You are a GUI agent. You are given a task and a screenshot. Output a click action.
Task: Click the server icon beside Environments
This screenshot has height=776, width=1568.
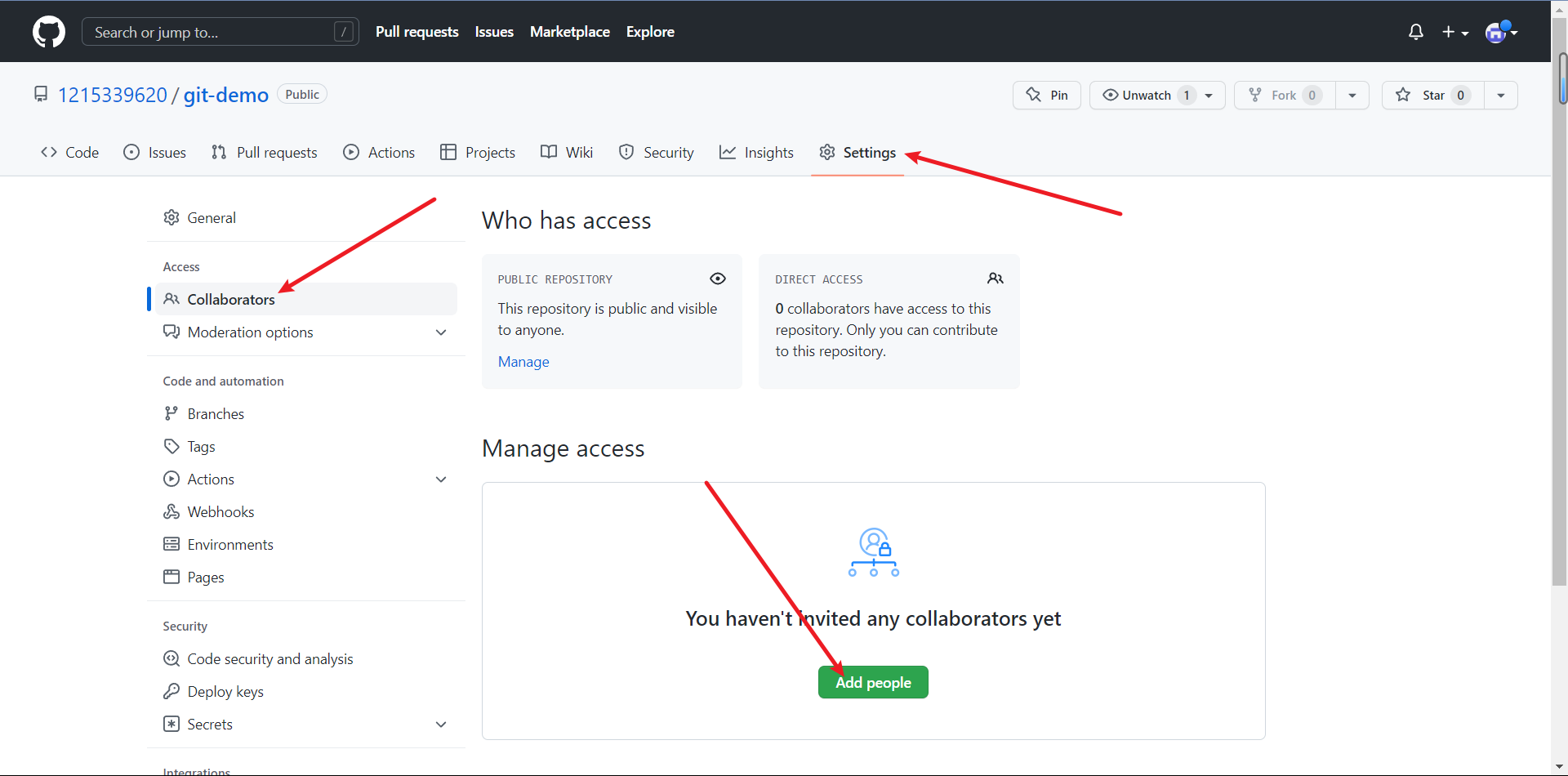[171, 544]
